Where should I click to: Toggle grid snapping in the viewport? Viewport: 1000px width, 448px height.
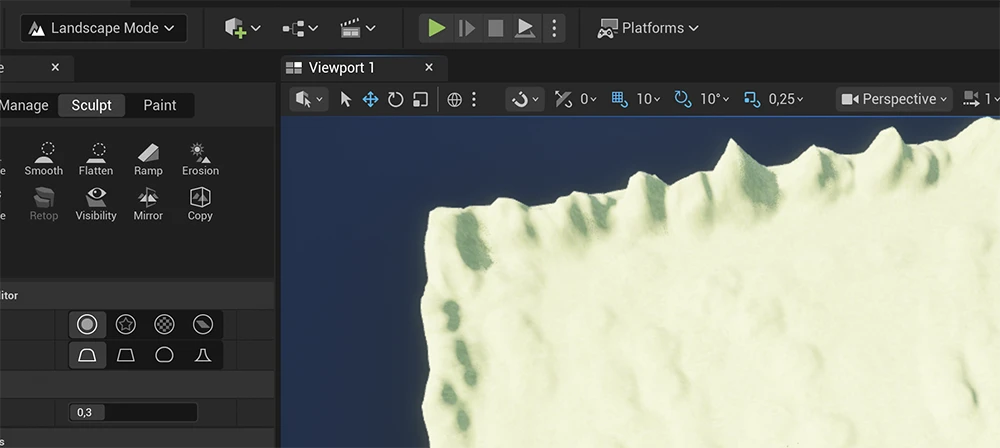point(619,99)
